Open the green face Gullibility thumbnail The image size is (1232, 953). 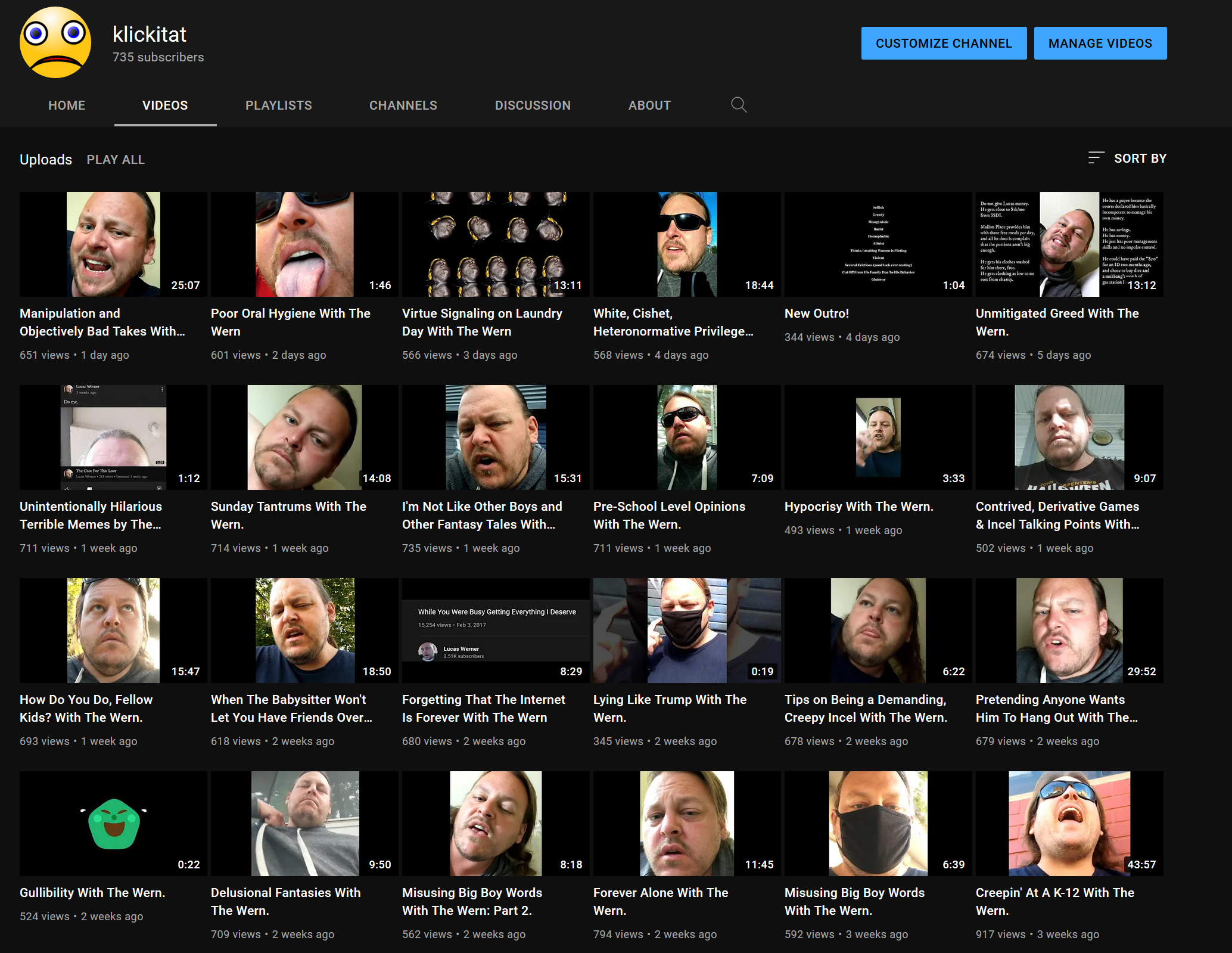tap(113, 824)
